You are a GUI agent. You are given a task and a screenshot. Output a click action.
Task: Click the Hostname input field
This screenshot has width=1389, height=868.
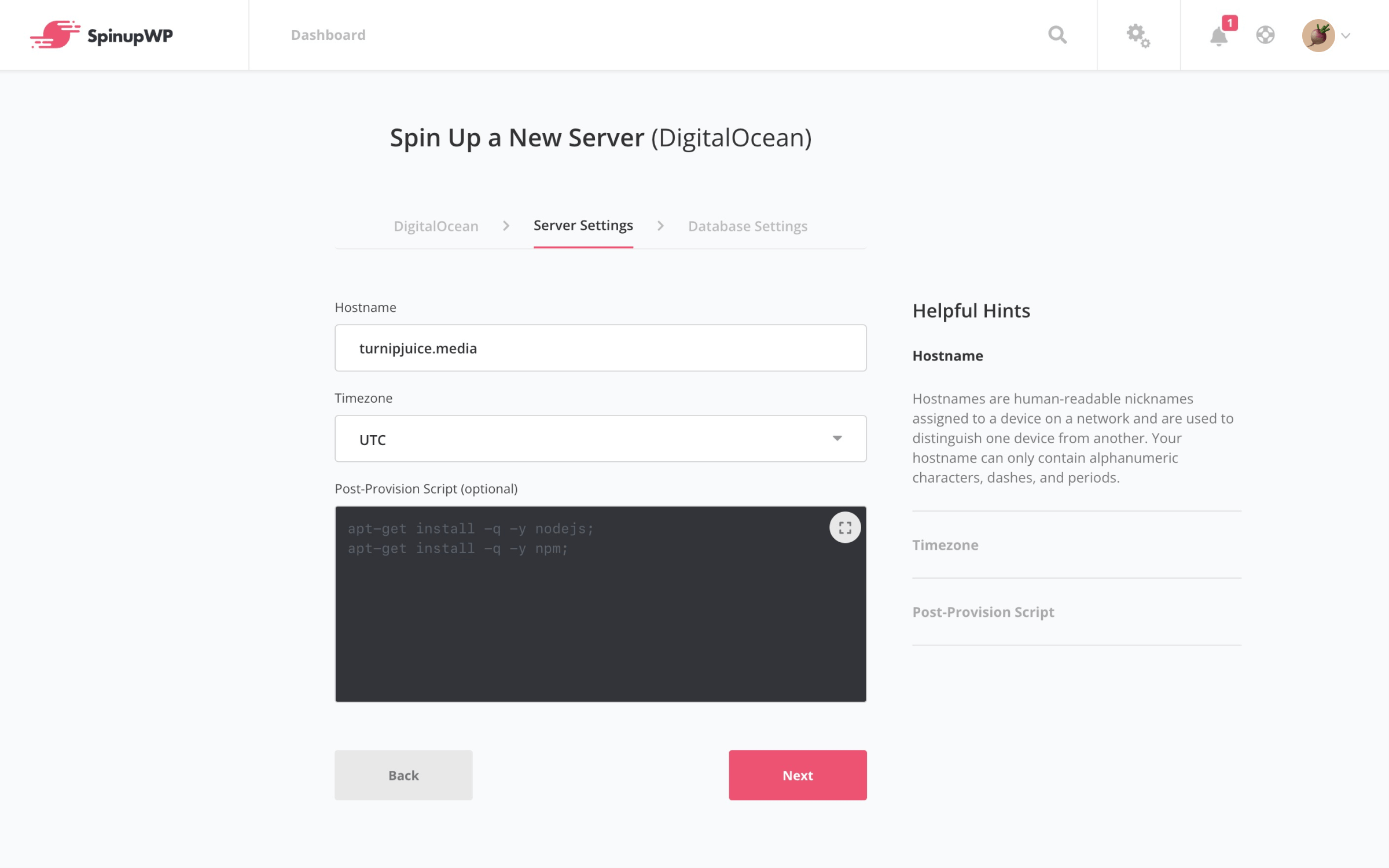pyautogui.click(x=600, y=348)
